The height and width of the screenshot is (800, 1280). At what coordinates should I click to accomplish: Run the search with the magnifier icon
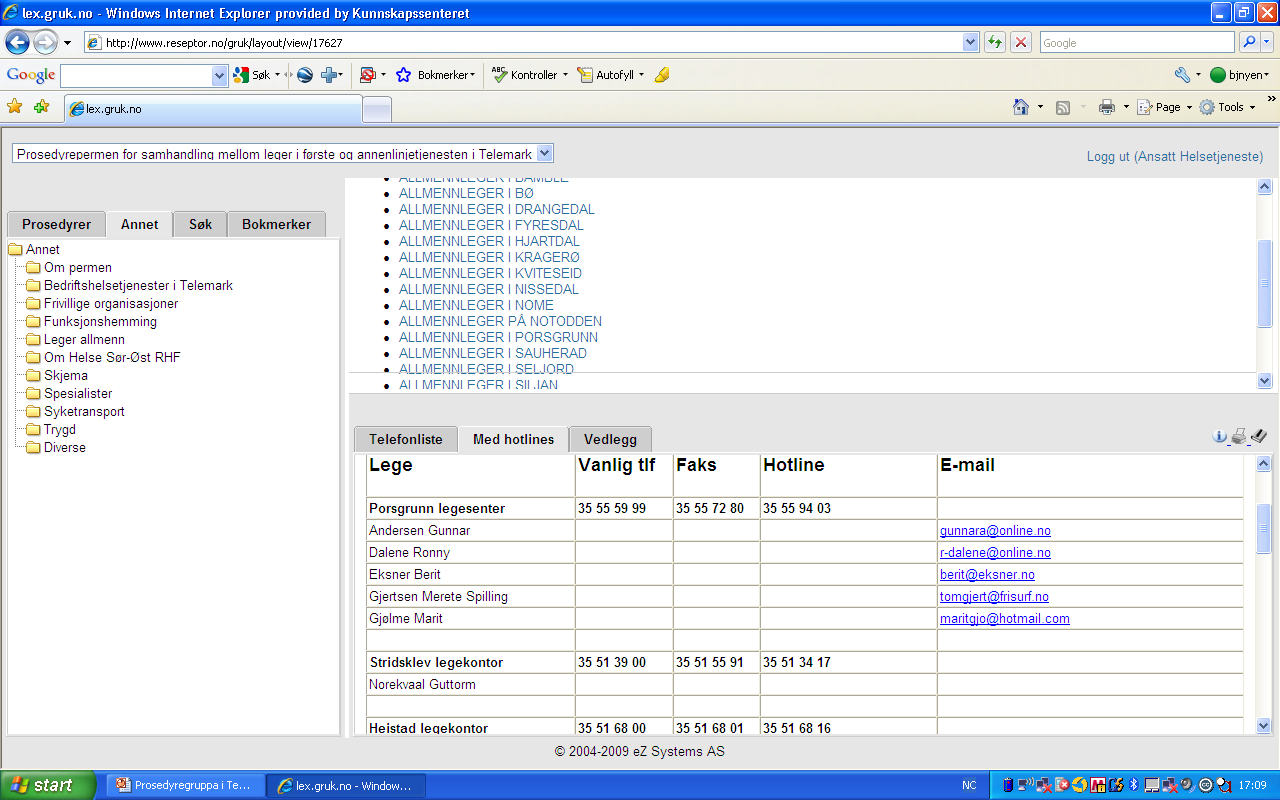click(1249, 42)
